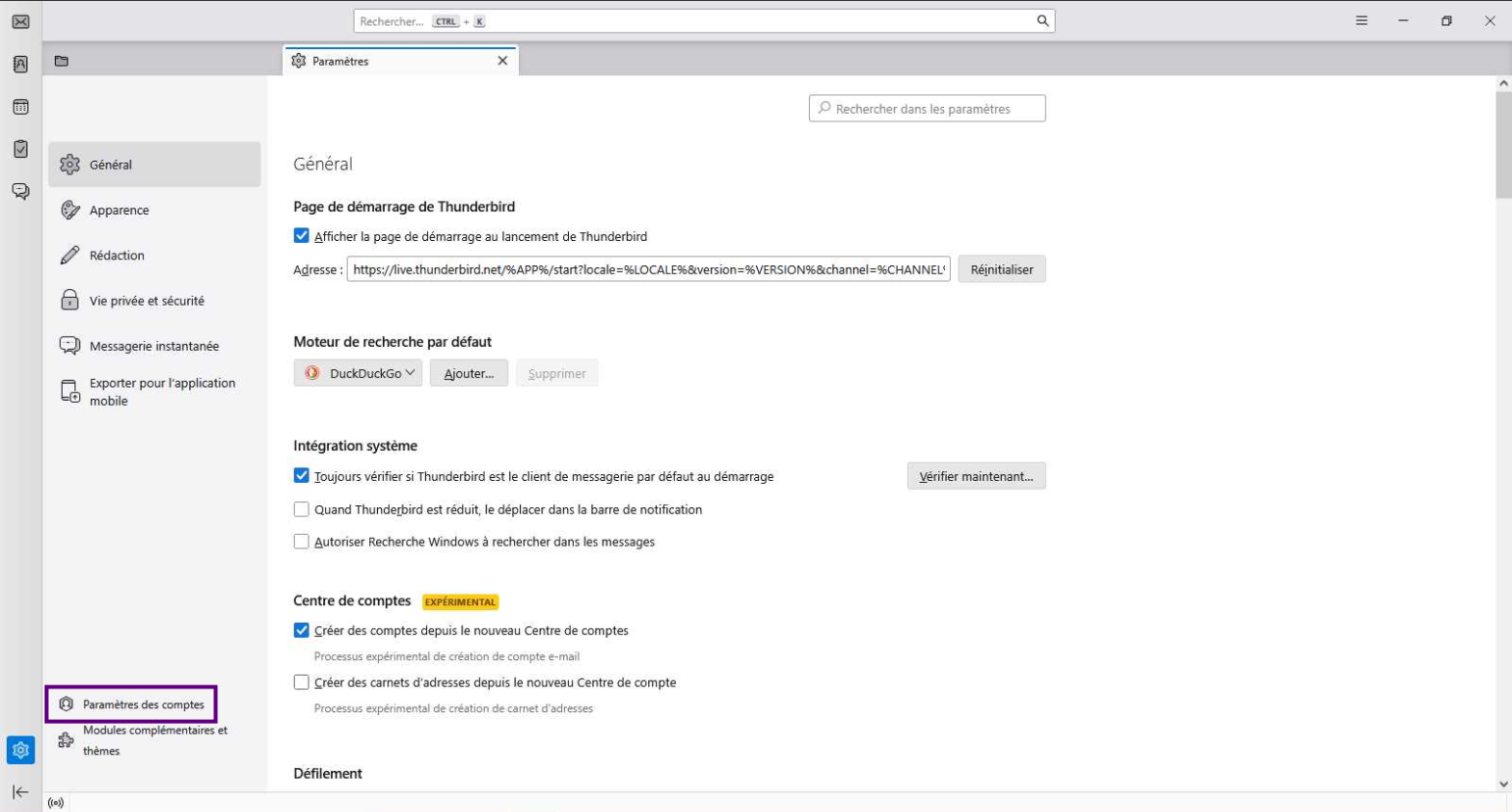
Task: Click the EXPÉRIMENTAL badge
Action: click(460, 602)
